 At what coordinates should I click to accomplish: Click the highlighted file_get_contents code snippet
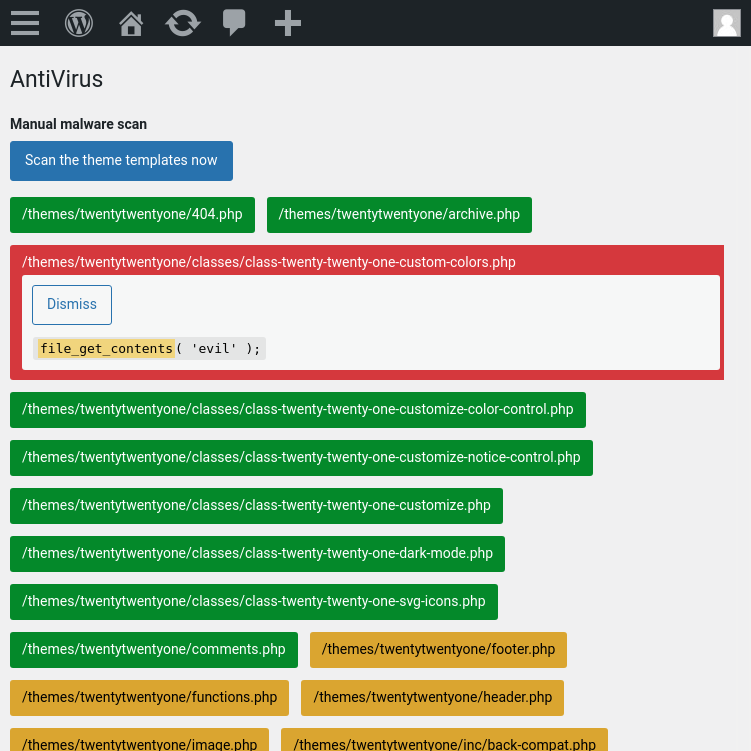(106, 348)
